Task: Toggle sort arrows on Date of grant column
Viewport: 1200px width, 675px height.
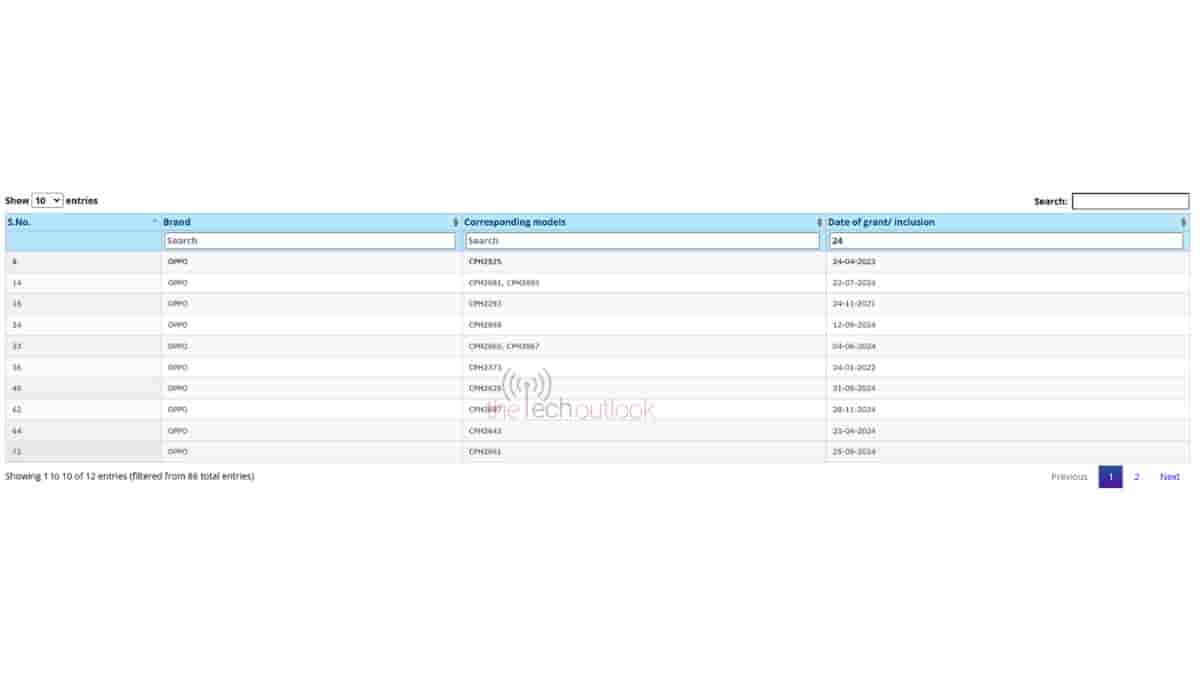Action: pyautogui.click(x=1184, y=222)
